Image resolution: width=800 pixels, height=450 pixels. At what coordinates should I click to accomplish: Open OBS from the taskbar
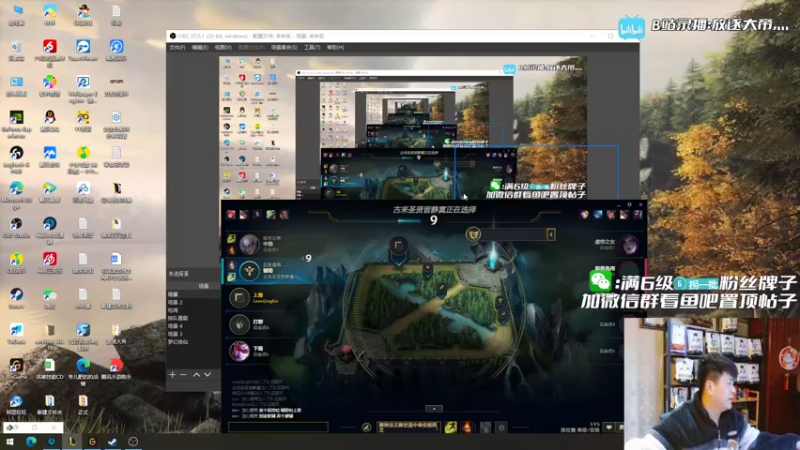(x=133, y=442)
